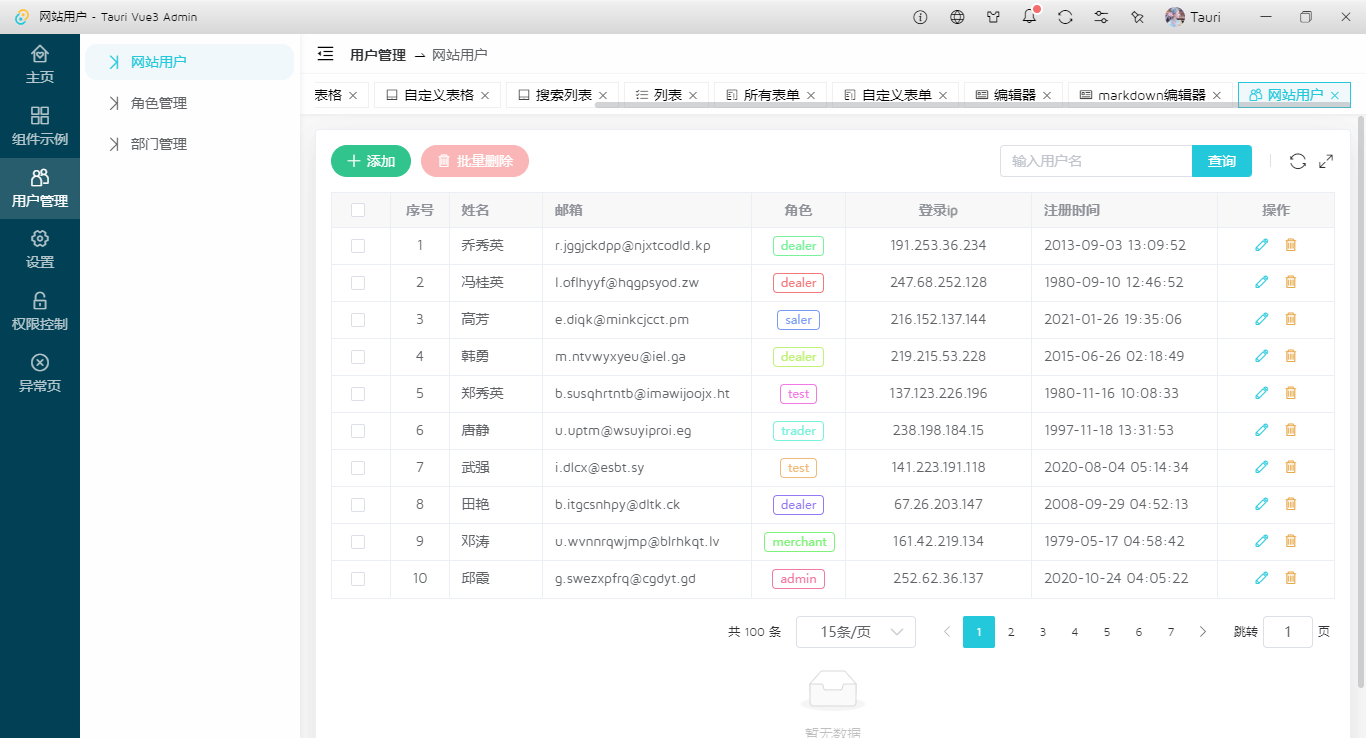The image size is (1366, 738).
Task: Refresh the user table
Action: [x=1298, y=161]
